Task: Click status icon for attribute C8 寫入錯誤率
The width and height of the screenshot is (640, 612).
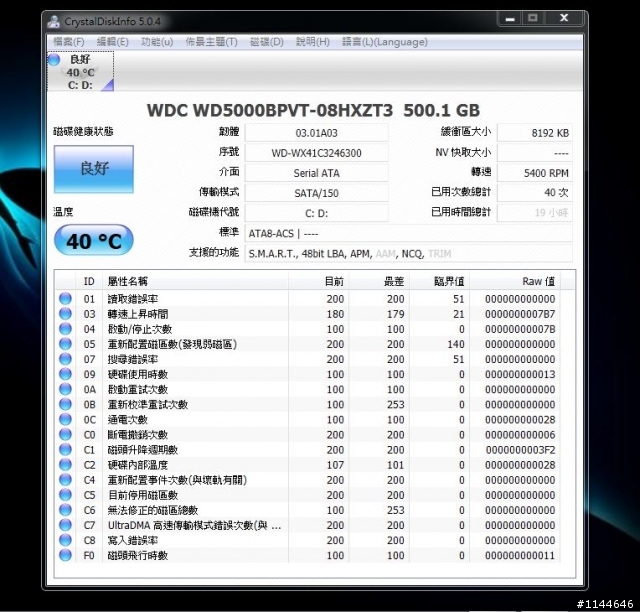Action: 65,540
